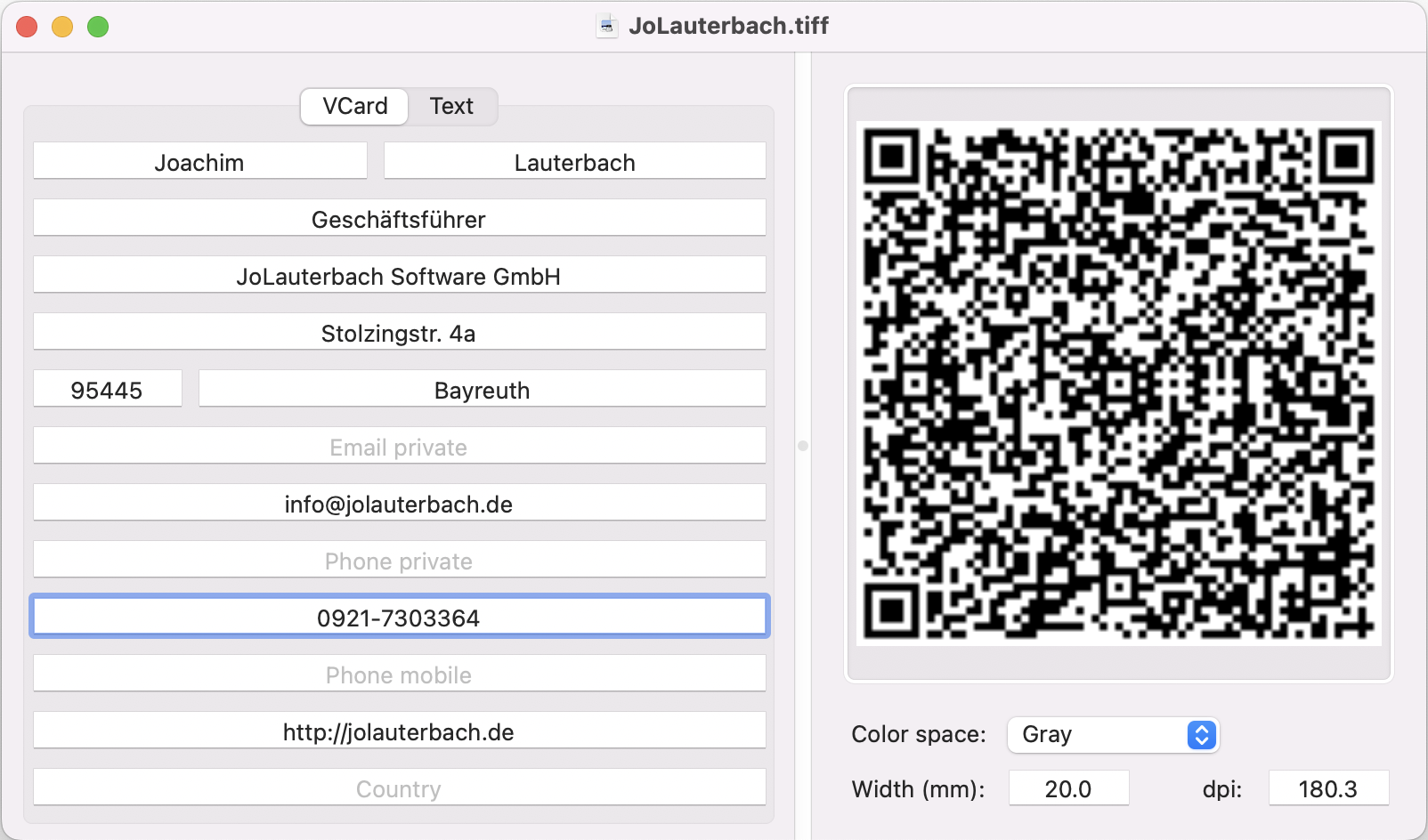
Task: Switch to the Text tab
Action: pyautogui.click(x=451, y=106)
